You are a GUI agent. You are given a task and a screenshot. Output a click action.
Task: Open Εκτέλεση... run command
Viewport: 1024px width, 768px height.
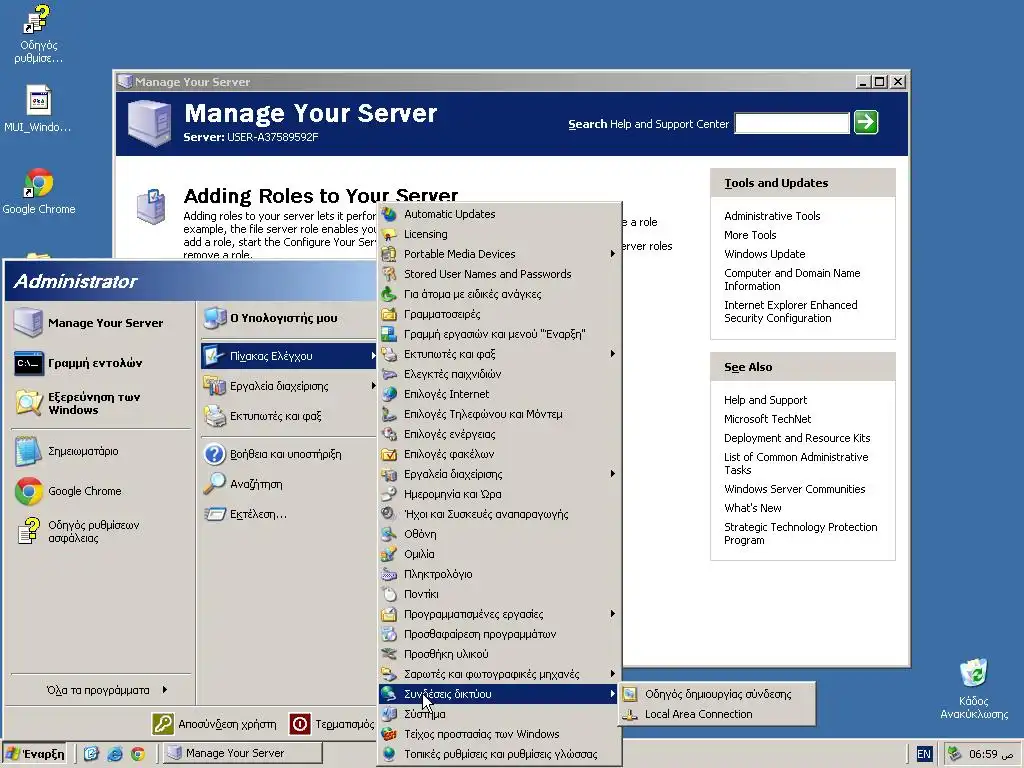tap(287, 514)
